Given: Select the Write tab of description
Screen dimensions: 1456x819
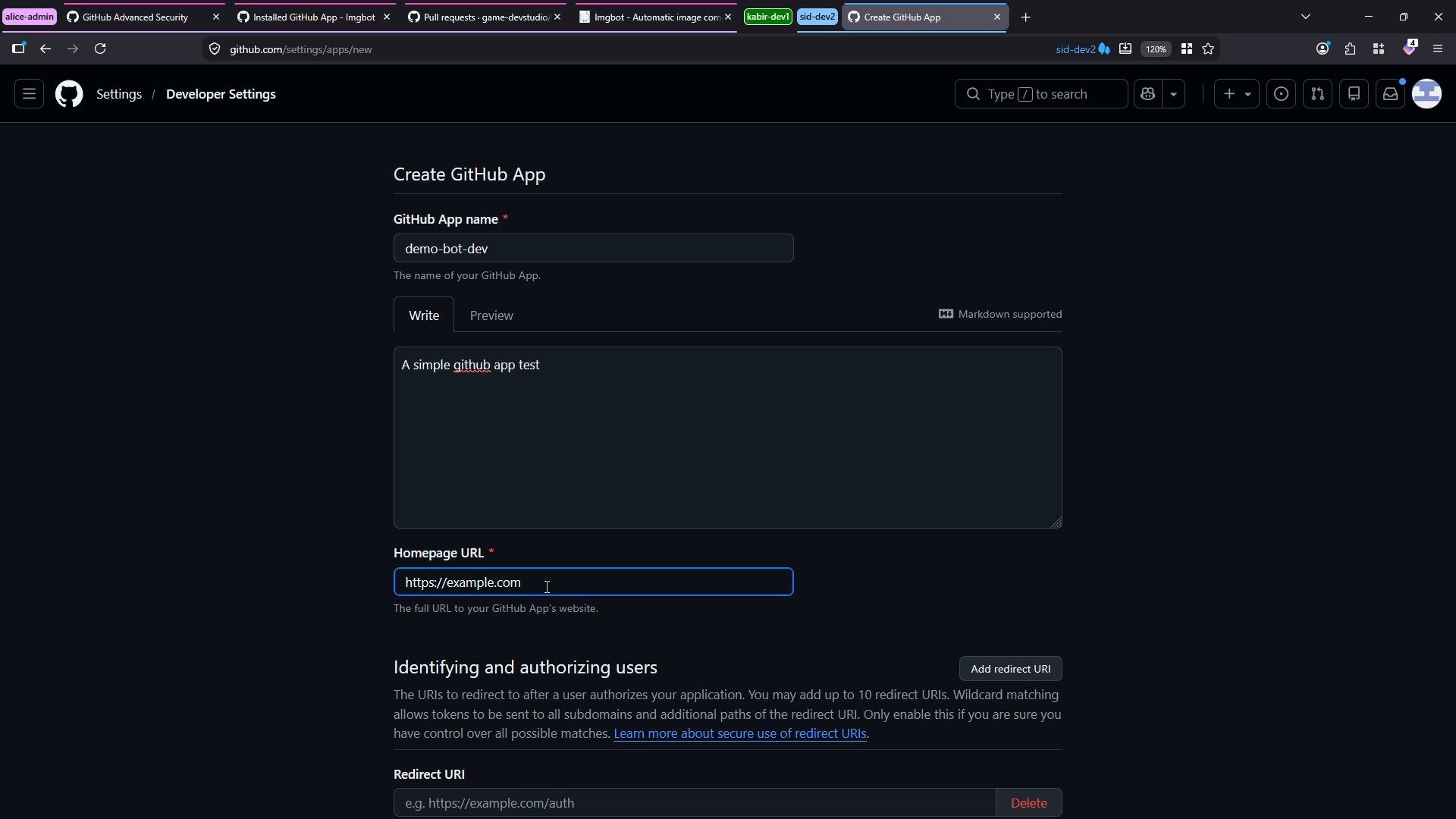Looking at the screenshot, I should coord(424,315).
